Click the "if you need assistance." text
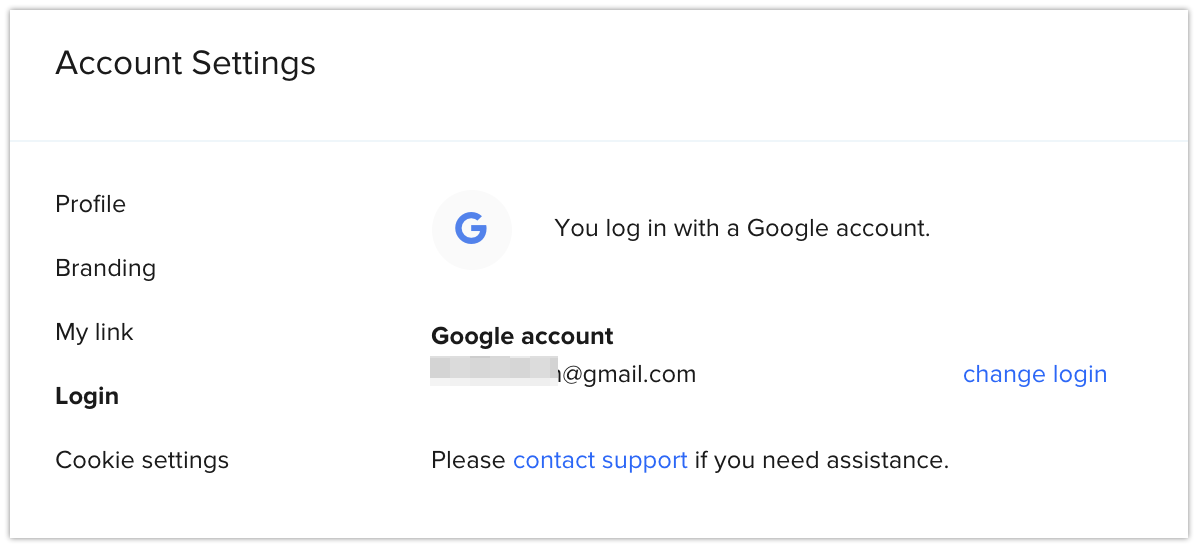 (821, 460)
